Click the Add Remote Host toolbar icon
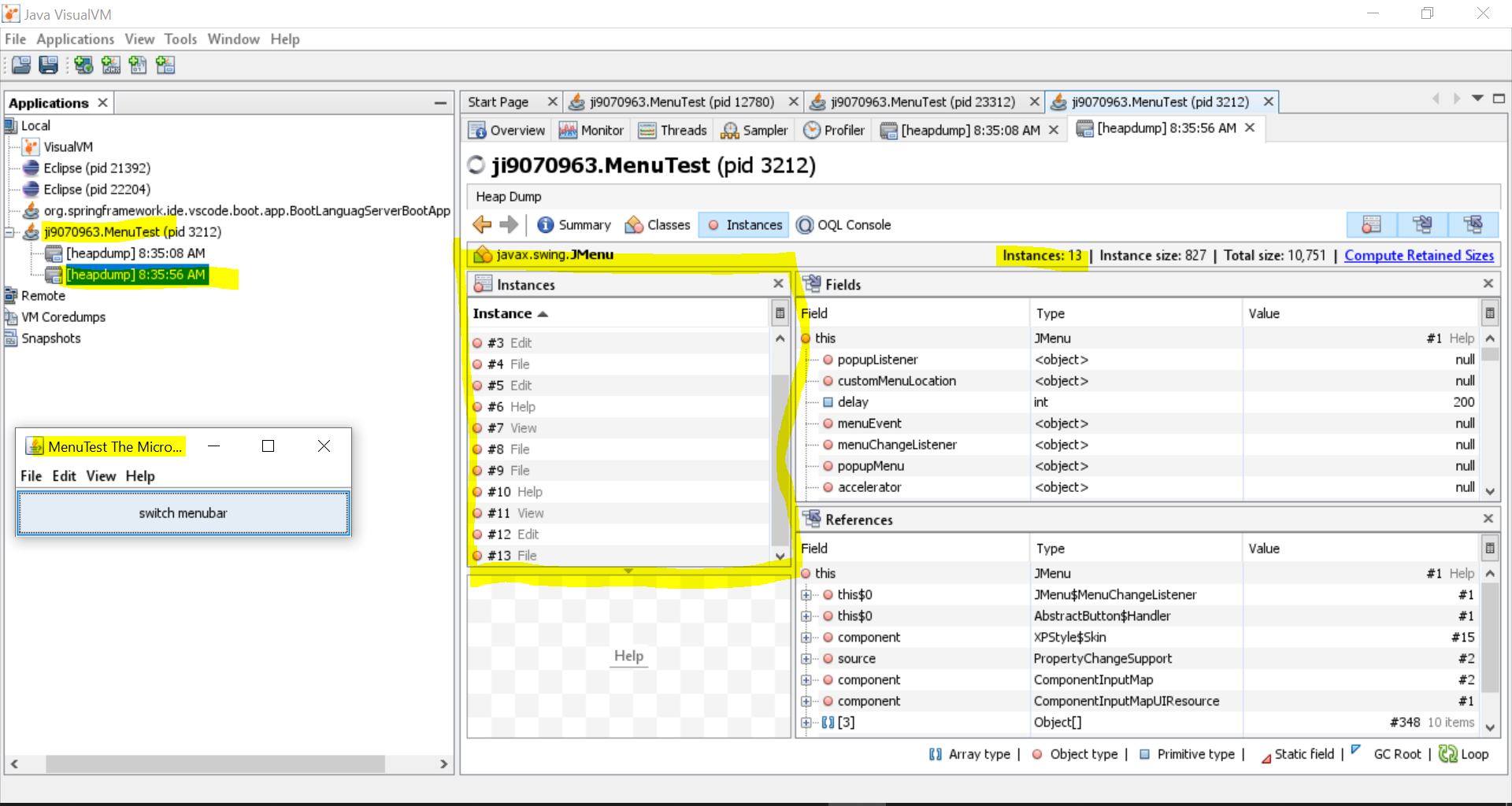Viewport: 1512px width, 806px height. pos(83,65)
